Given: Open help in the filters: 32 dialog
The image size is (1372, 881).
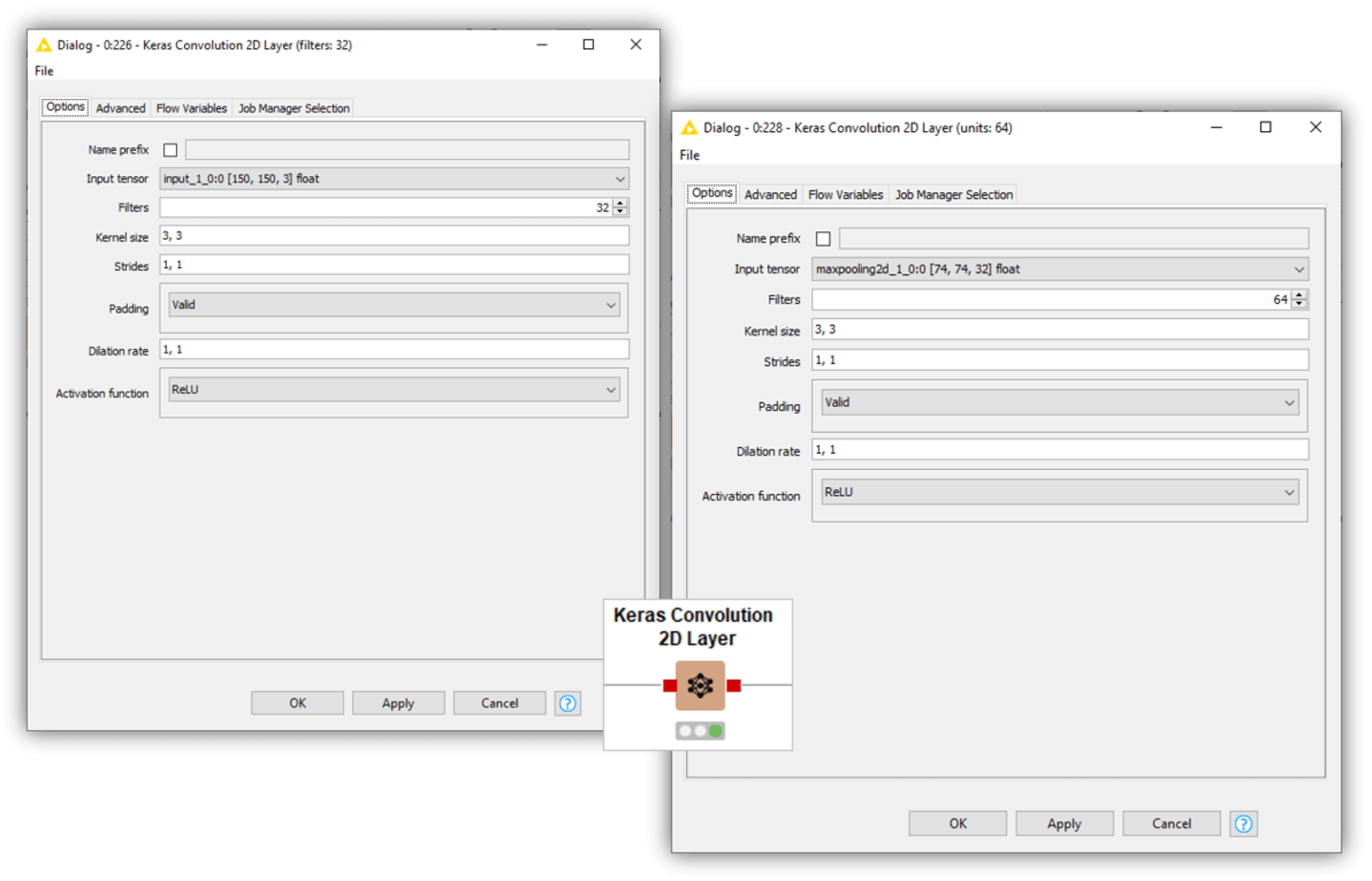Looking at the screenshot, I should pyautogui.click(x=567, y=703).
